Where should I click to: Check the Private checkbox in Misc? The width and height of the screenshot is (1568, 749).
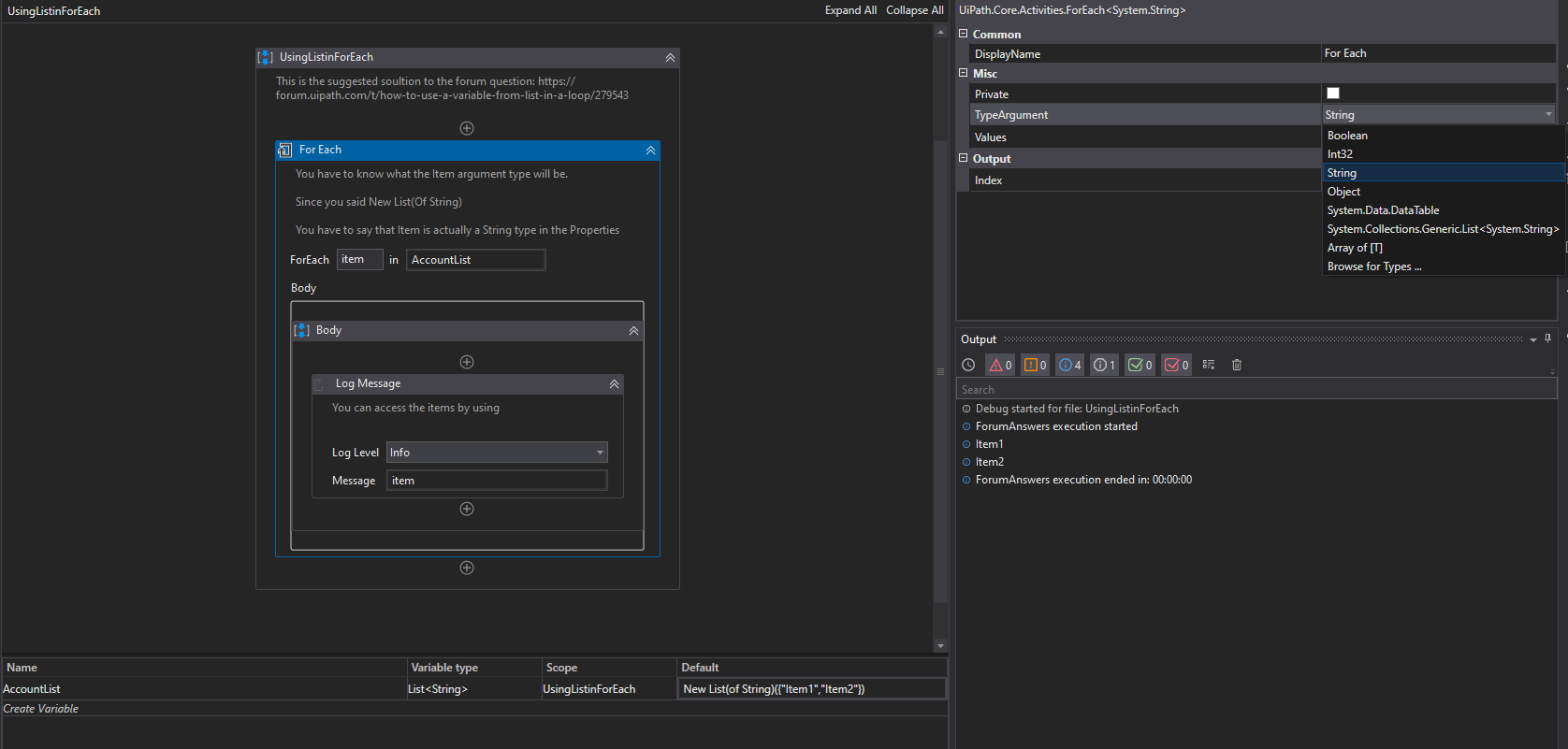pyautogui.click(x=1333, y=94)
